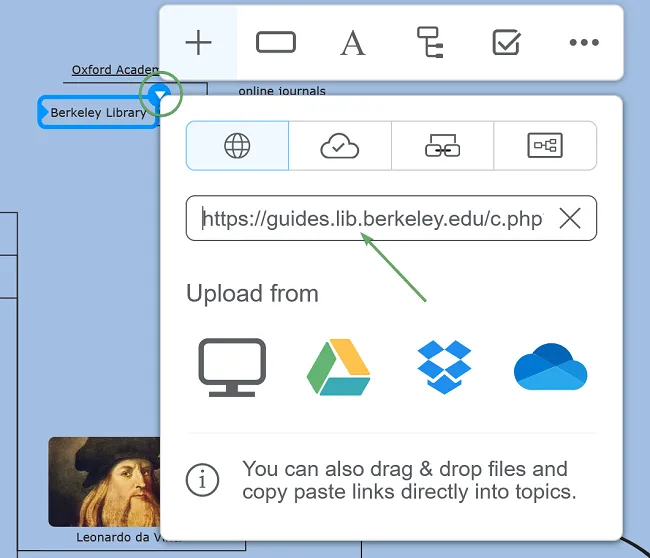This screenshot has height=558, width=650.
Task: Upload from computer monitor icon
Action: coord(232,367)
